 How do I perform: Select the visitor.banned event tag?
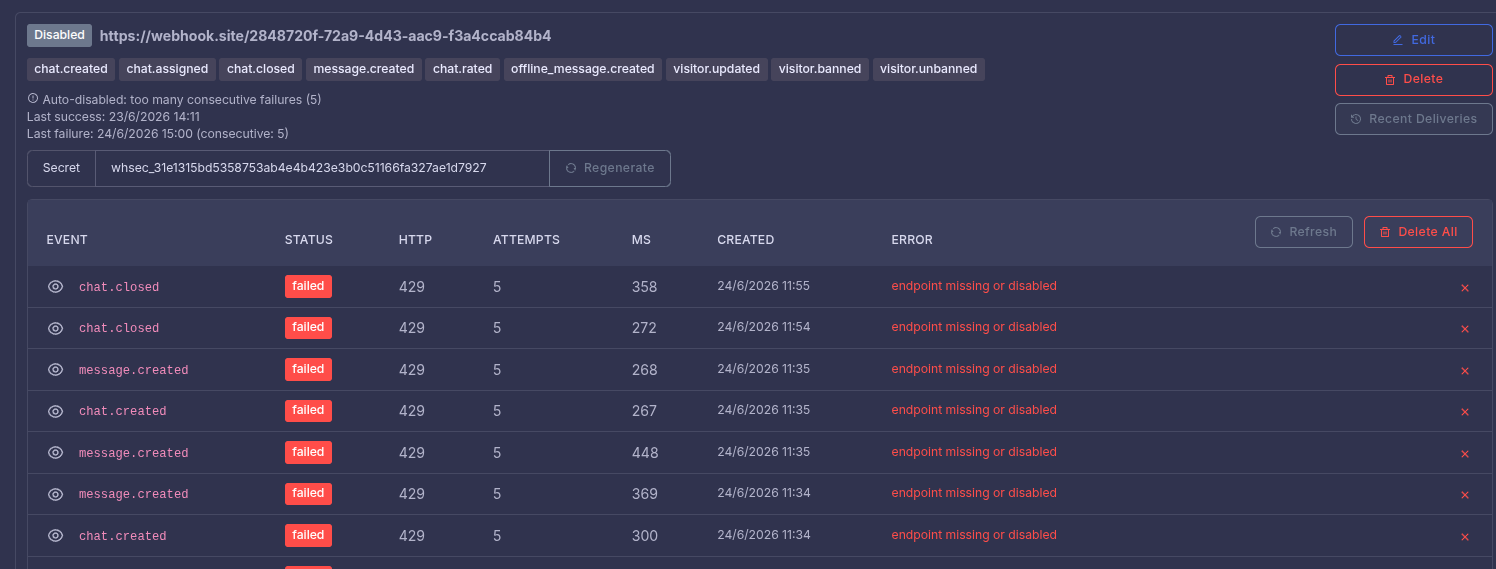pos(820,69)
